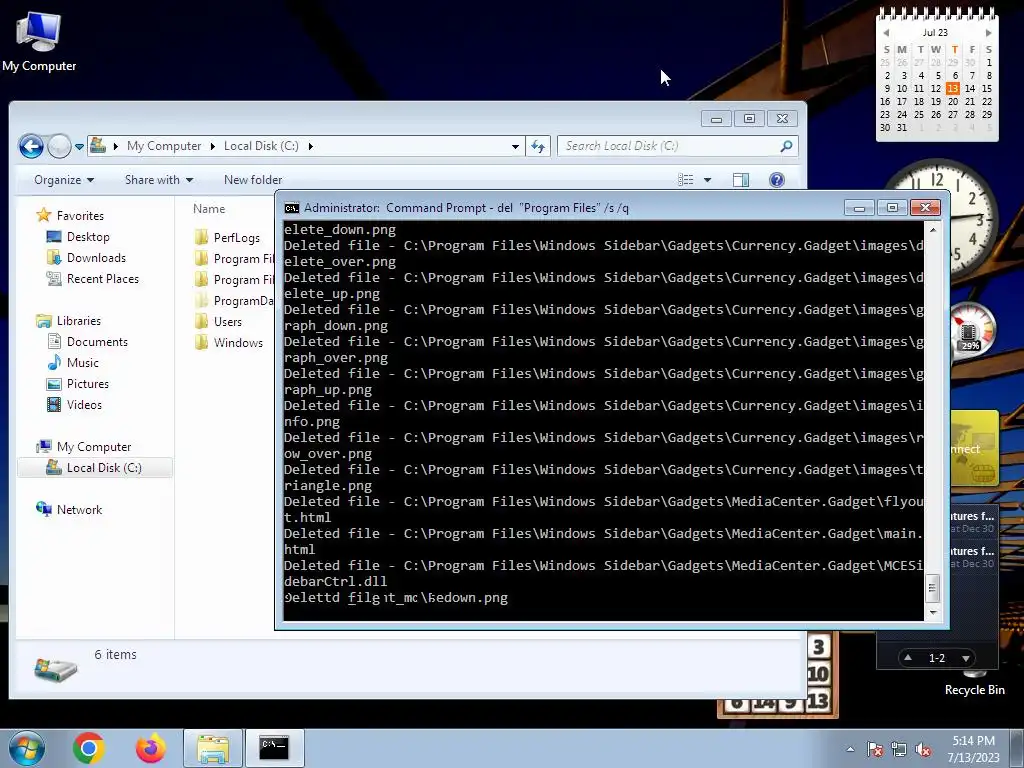1024x768 pixels.
Task: Select Local Disk (C:) in navigation pane
Action: coord(94,468)
